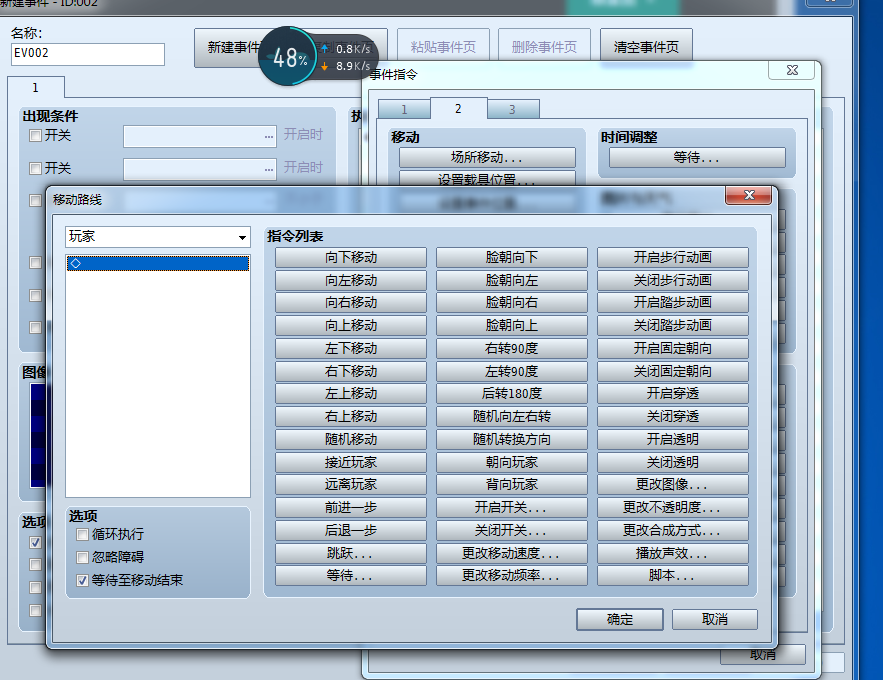
Task: Click 场所移动... in the event commands window
Action: tap(487, 158)
